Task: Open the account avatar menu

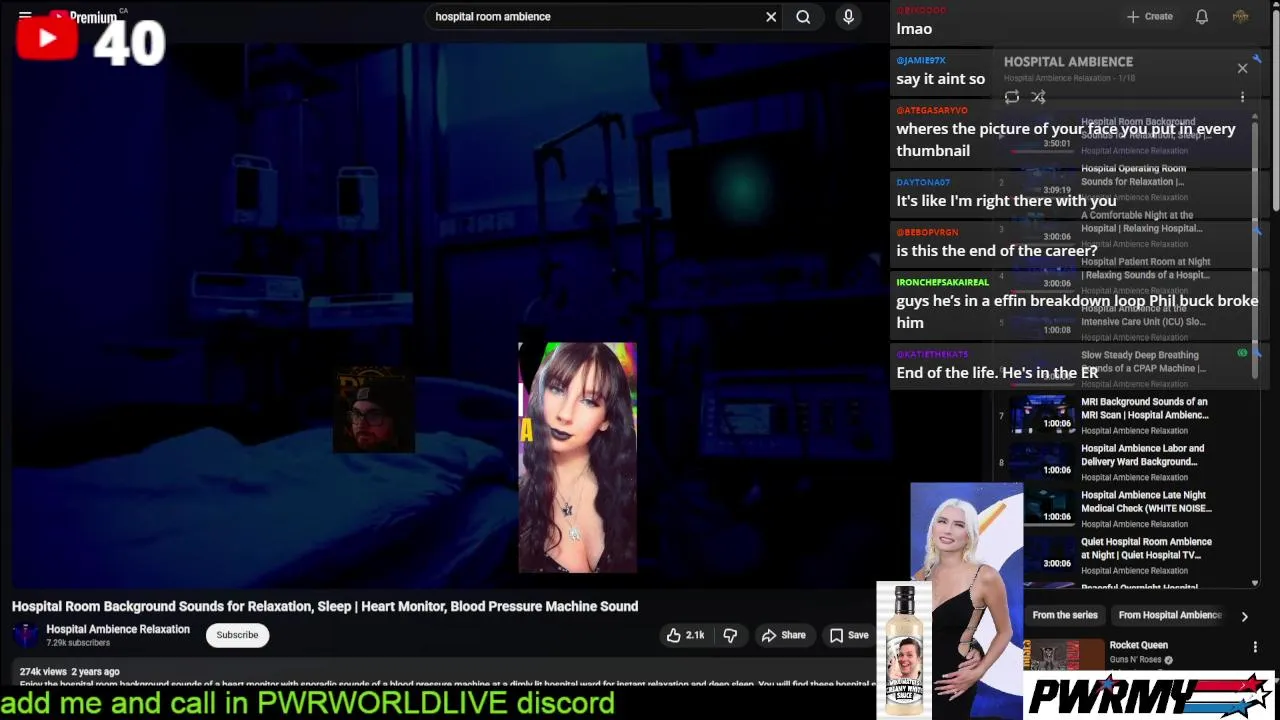Action: (1240, 16)
